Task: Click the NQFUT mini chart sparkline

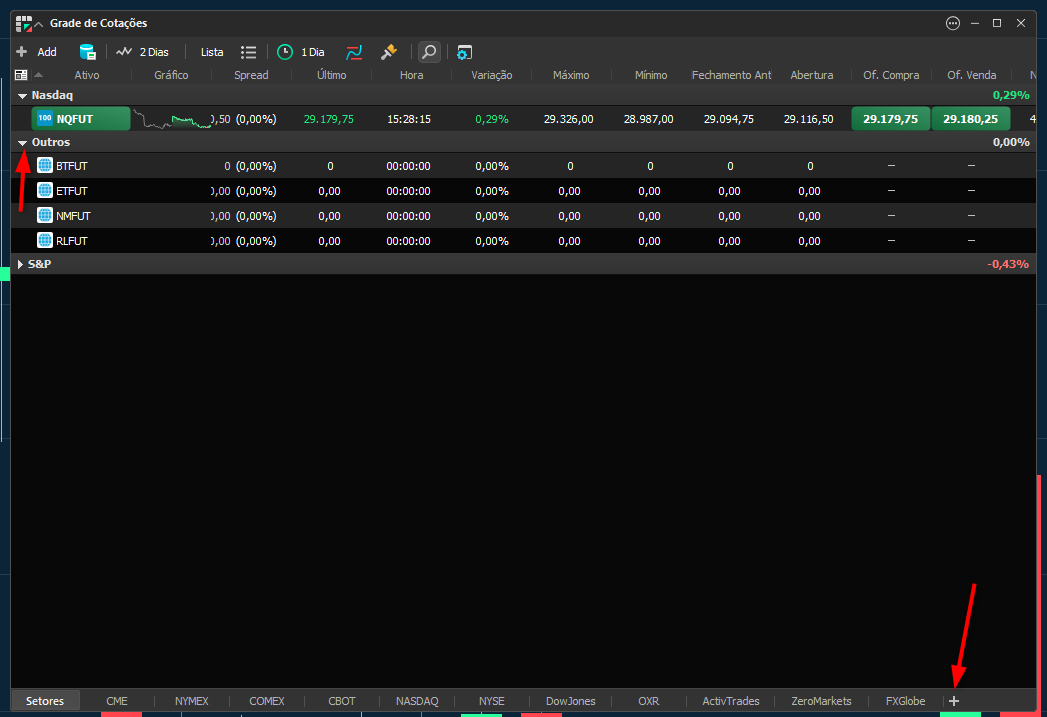Action: 172,120
